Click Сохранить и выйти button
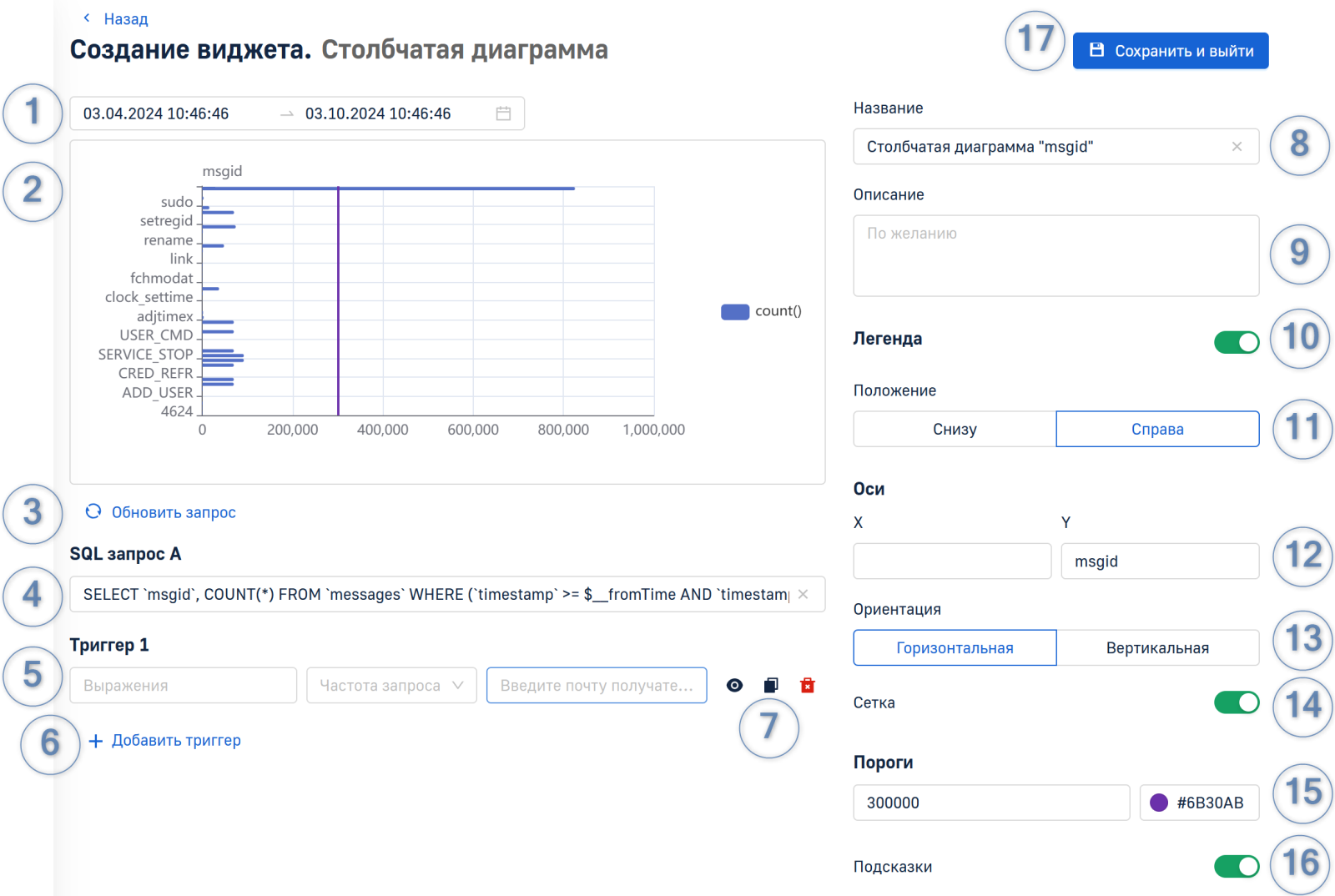The width and height of the screenshot is (1335, 896). pyautogui.click(x=1170, y=51)
